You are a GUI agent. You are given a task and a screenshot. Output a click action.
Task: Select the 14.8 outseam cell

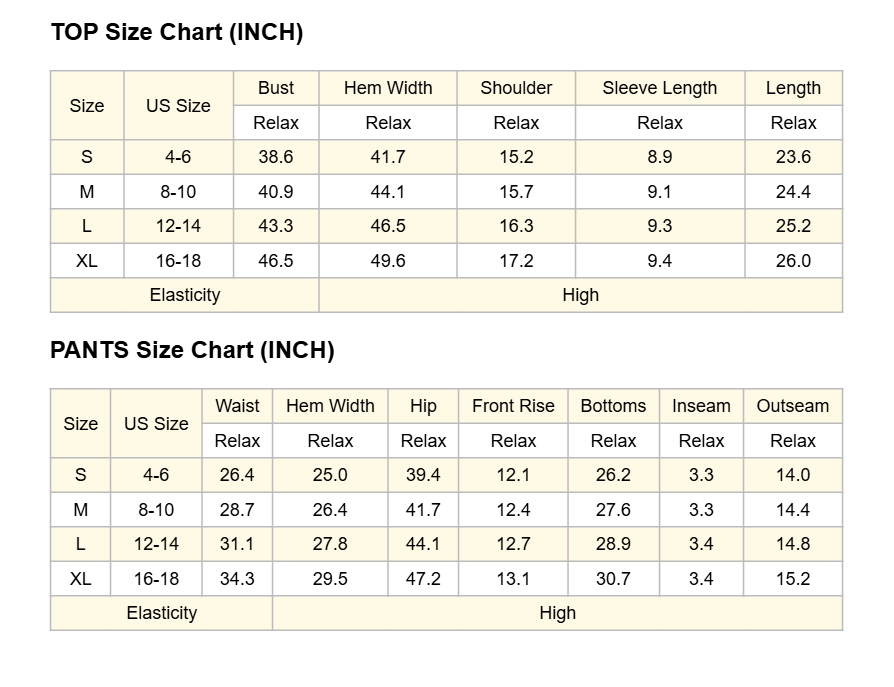coord(793,544)
